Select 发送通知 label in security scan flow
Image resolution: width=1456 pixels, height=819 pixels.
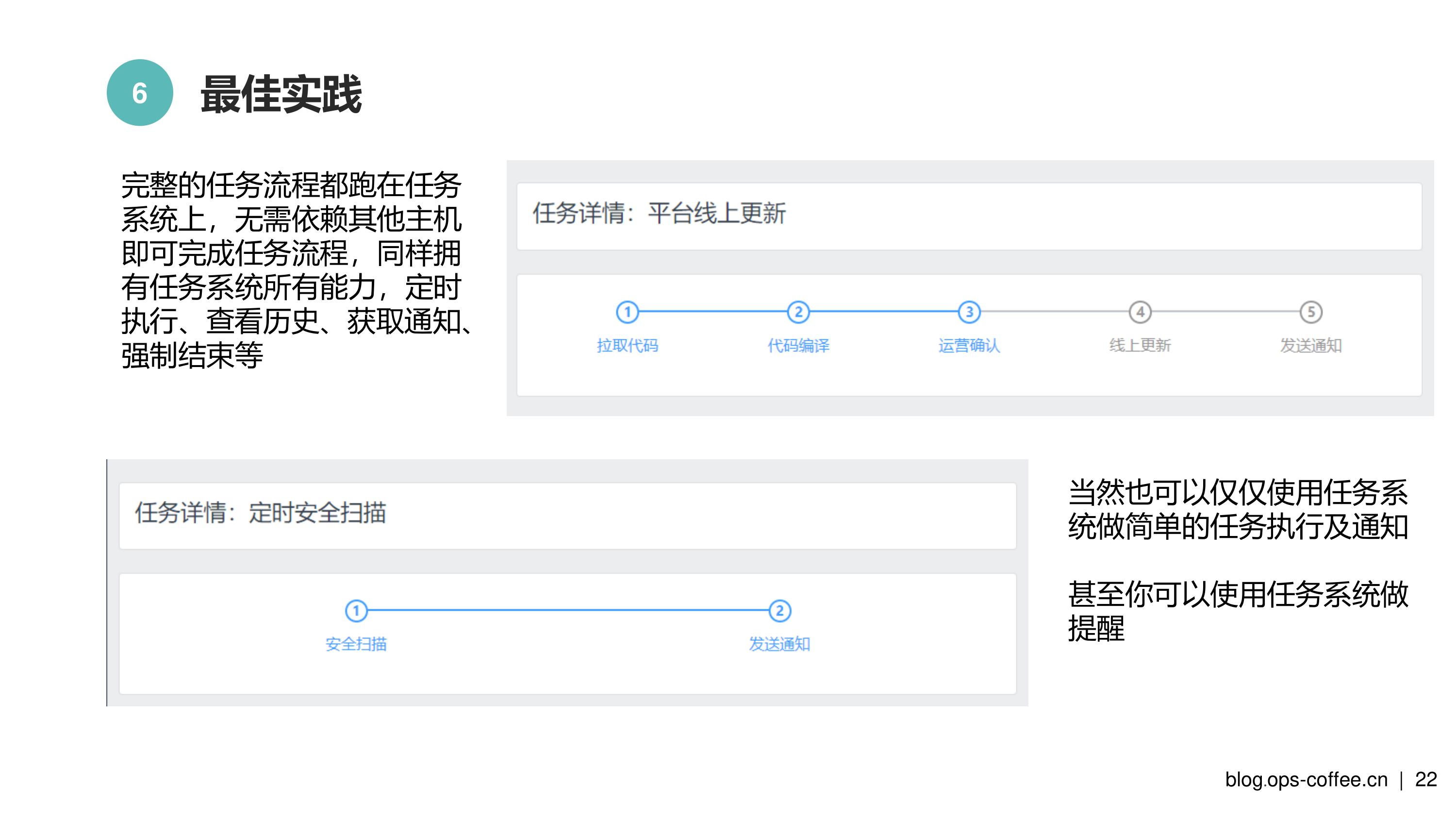[x=779, y=644]
